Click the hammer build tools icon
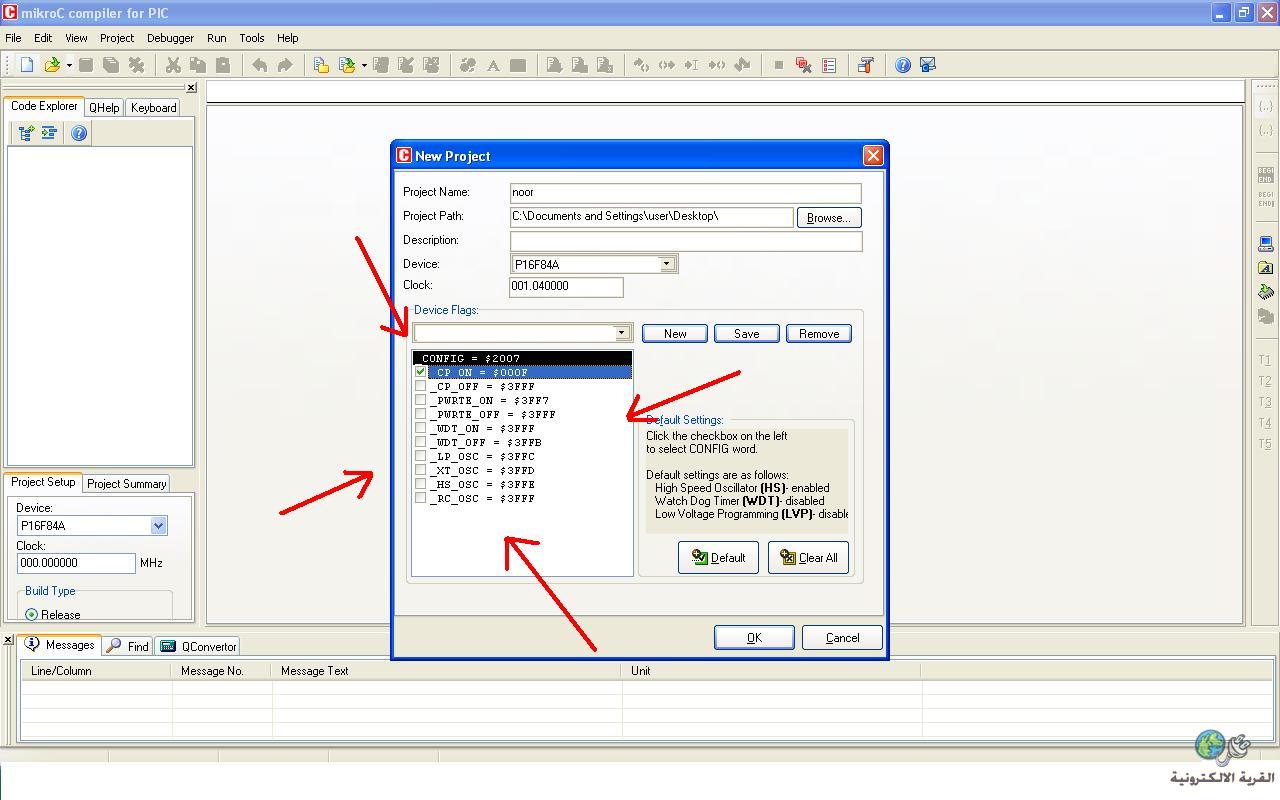 tap(866, 65)
